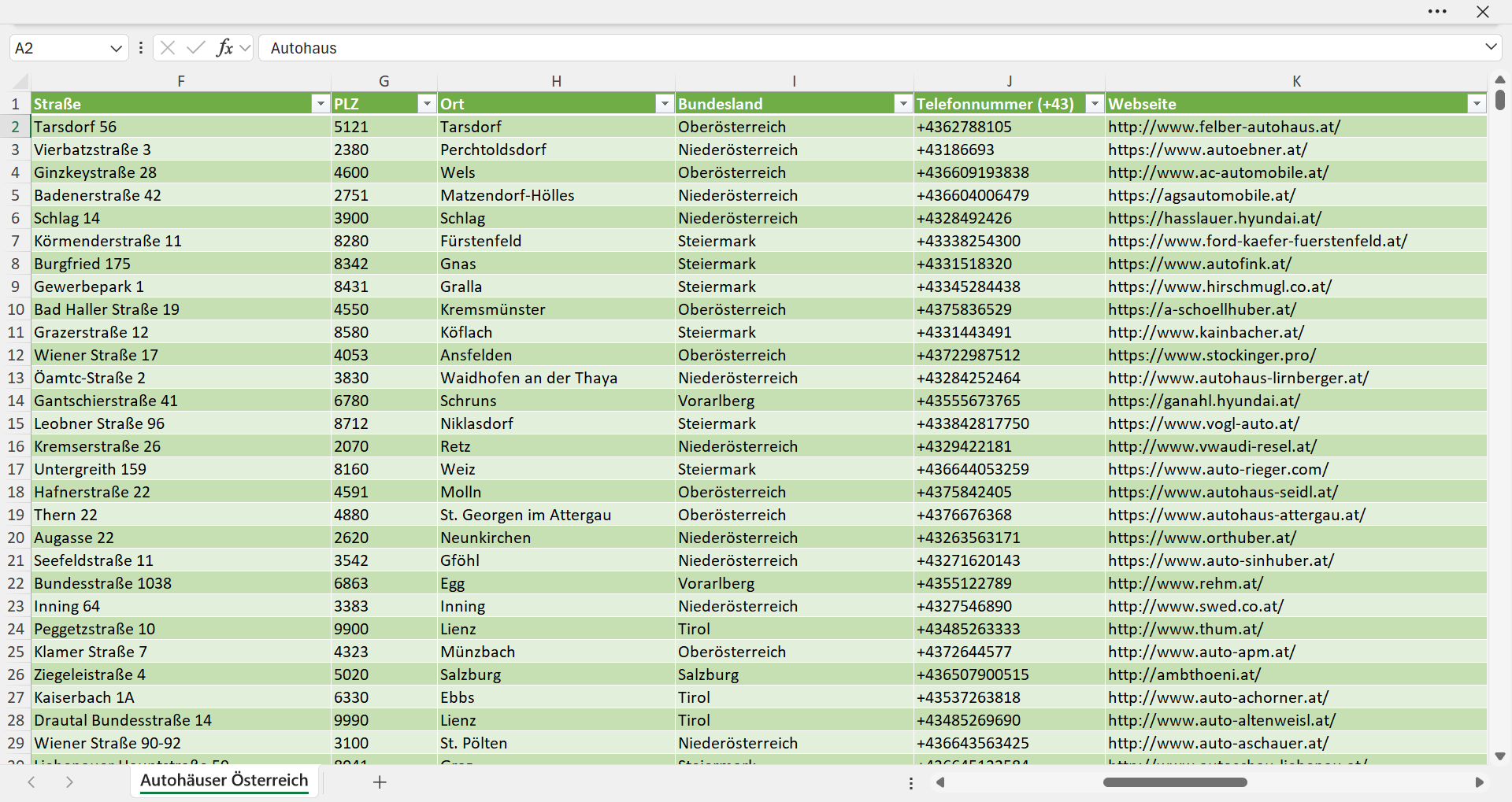Image resolution: width=1512 pixels, height=802 pixels.
Task: Select Bundesland cell in Schruns row
Action: (x=794, y=401)
